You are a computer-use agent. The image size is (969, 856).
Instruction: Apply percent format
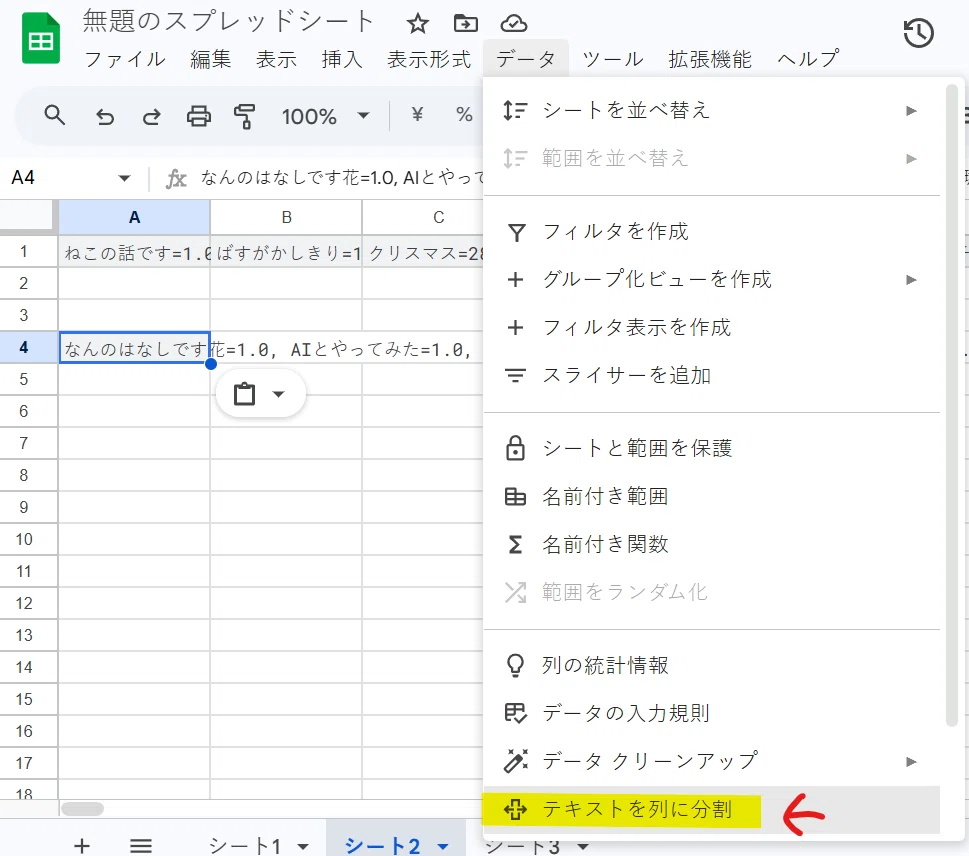(464, 114)
